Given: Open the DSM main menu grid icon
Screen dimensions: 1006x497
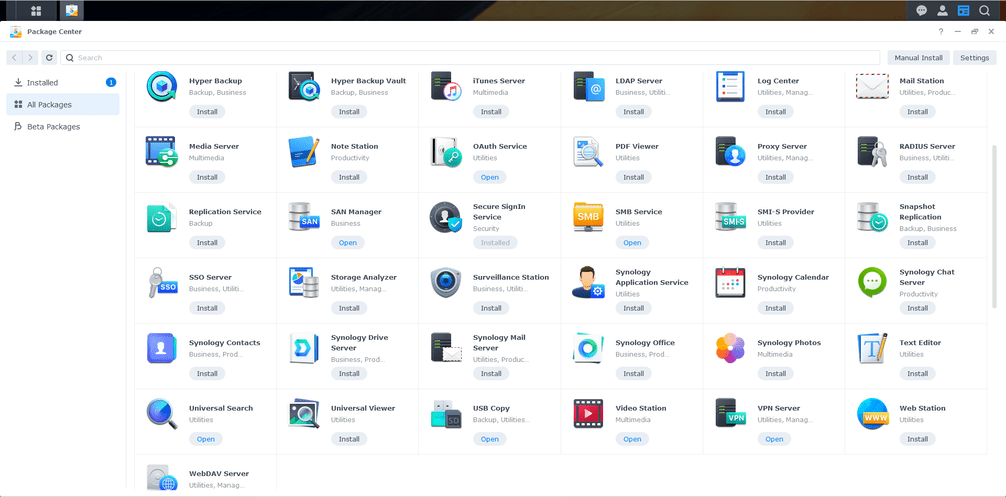Looking at the screenshot, I should 36,10.
